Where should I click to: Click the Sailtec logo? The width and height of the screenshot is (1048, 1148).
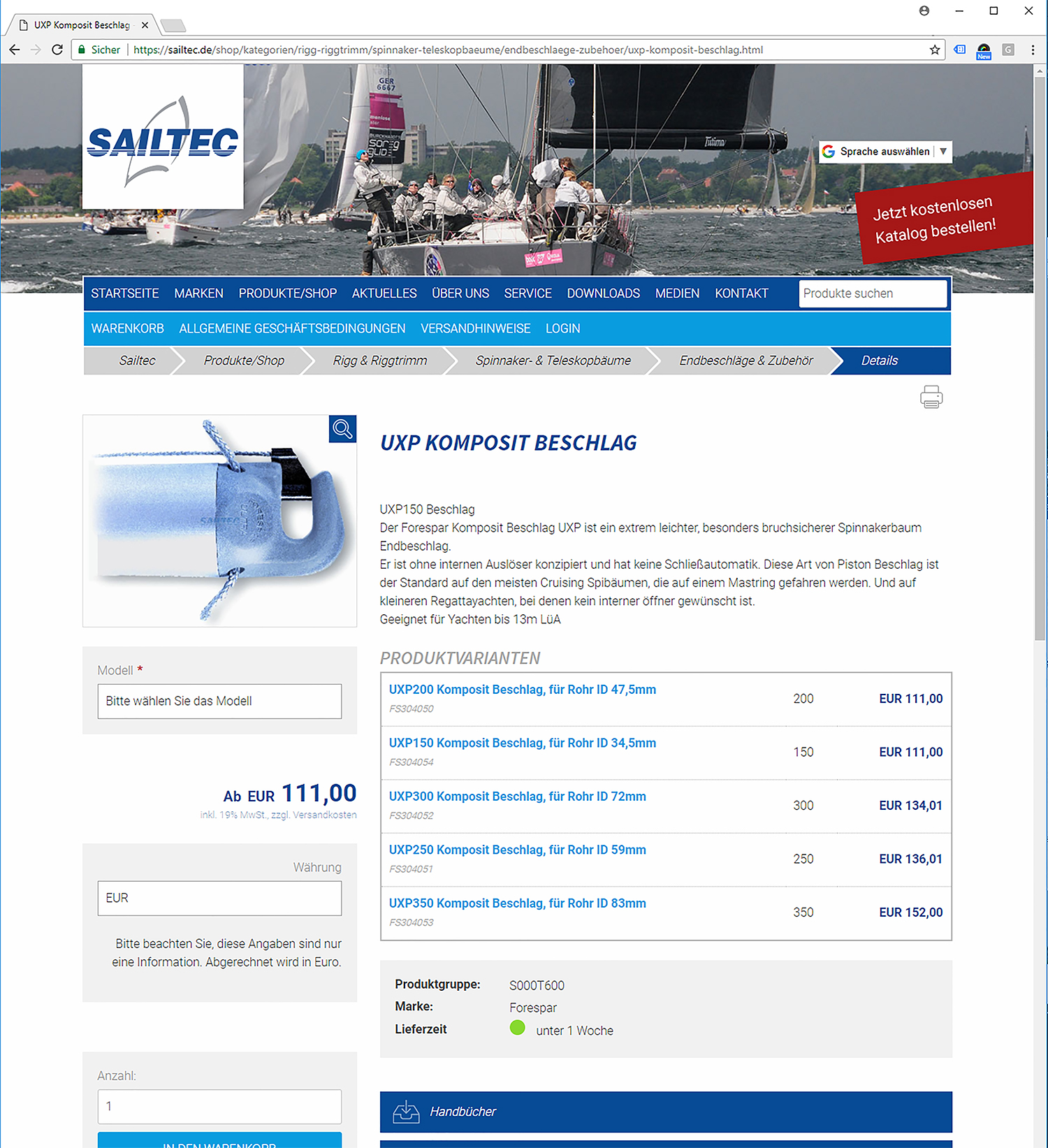(163, 138)
